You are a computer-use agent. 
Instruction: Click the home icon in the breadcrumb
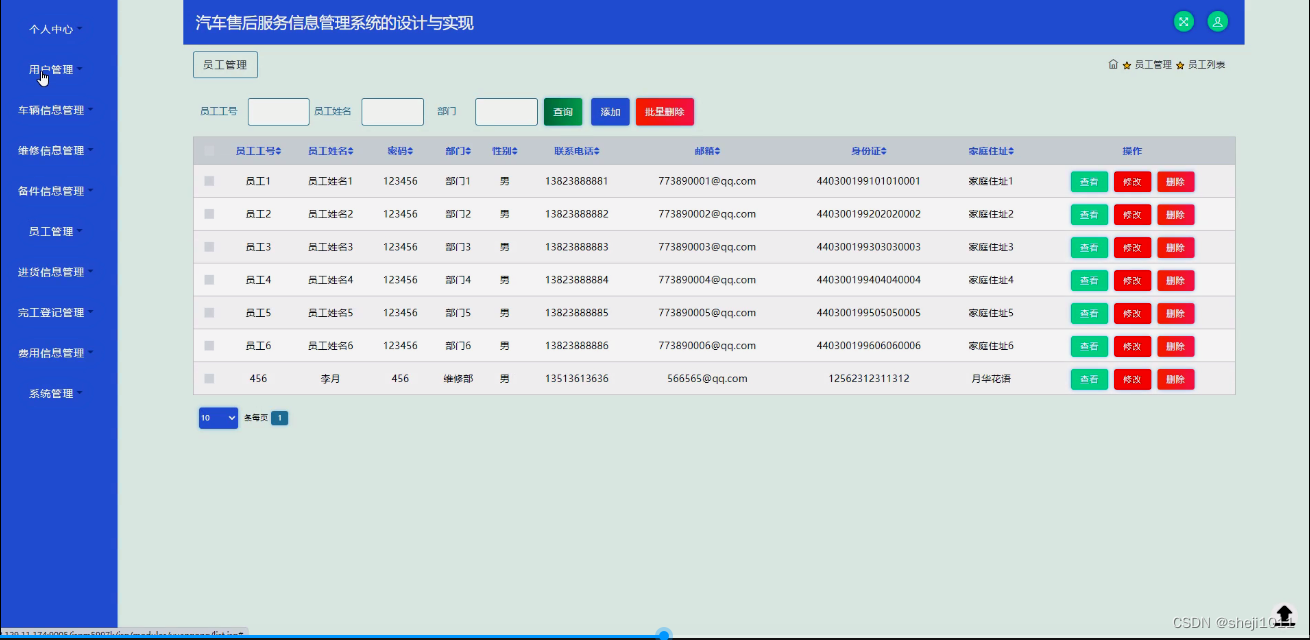click(1113, 63)
